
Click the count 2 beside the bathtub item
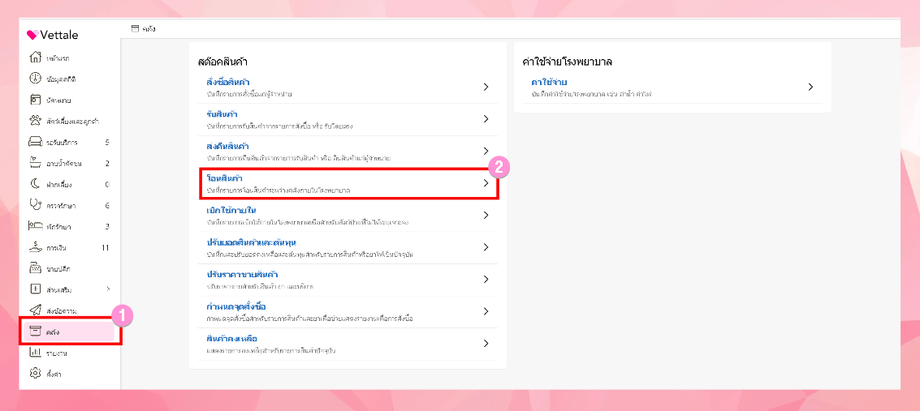click(x=107, y=163)
